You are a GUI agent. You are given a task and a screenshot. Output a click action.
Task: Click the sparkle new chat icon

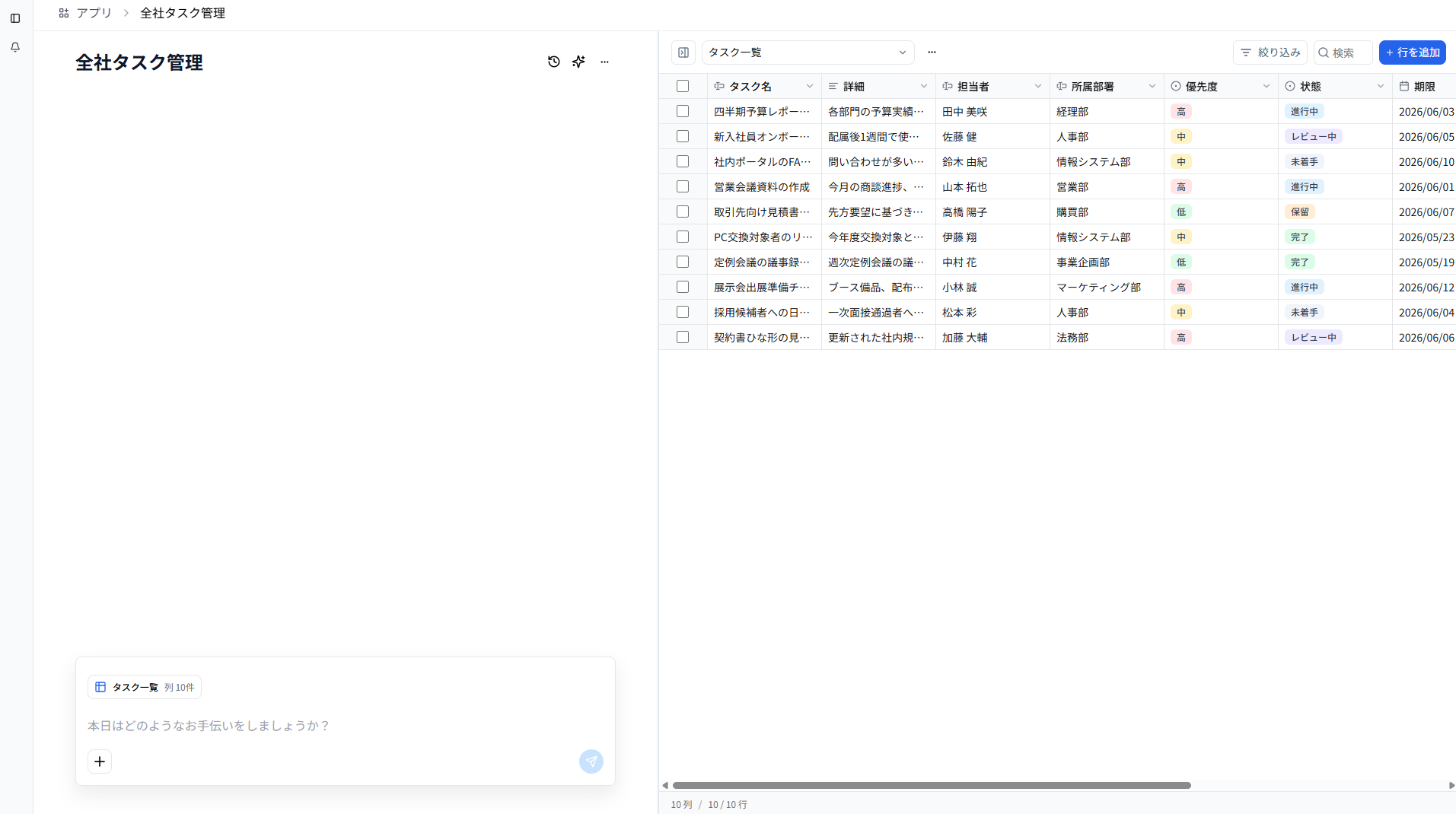click(x=578, y=62)
